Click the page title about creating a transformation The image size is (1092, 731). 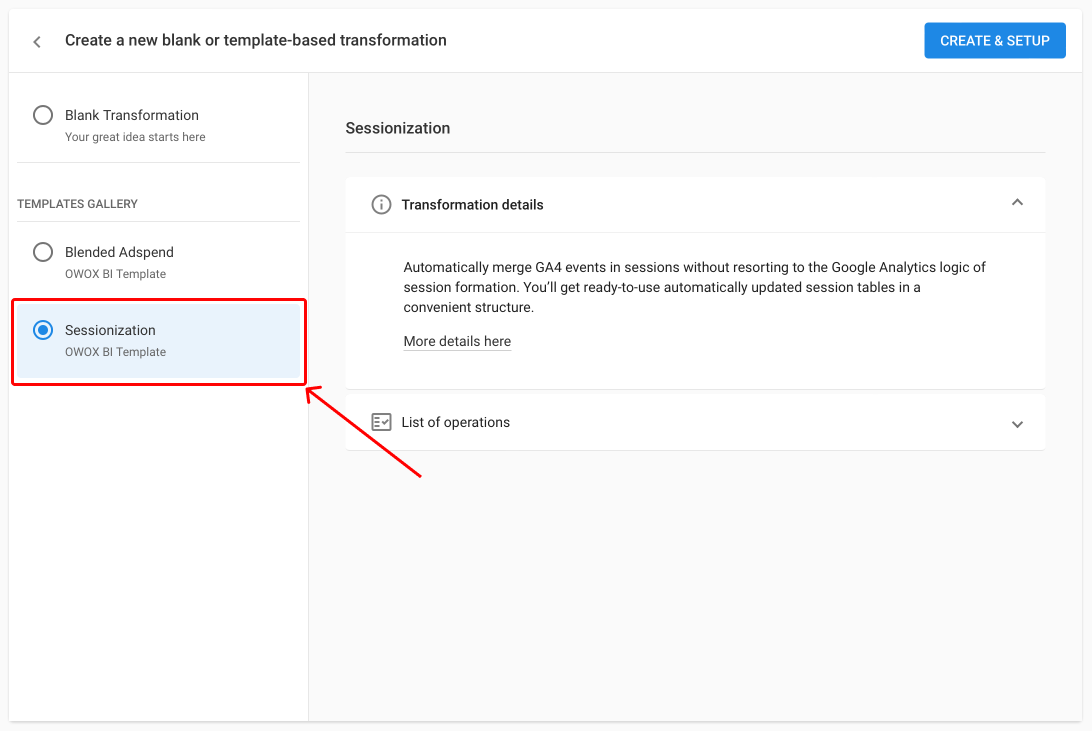pos(256,40)
